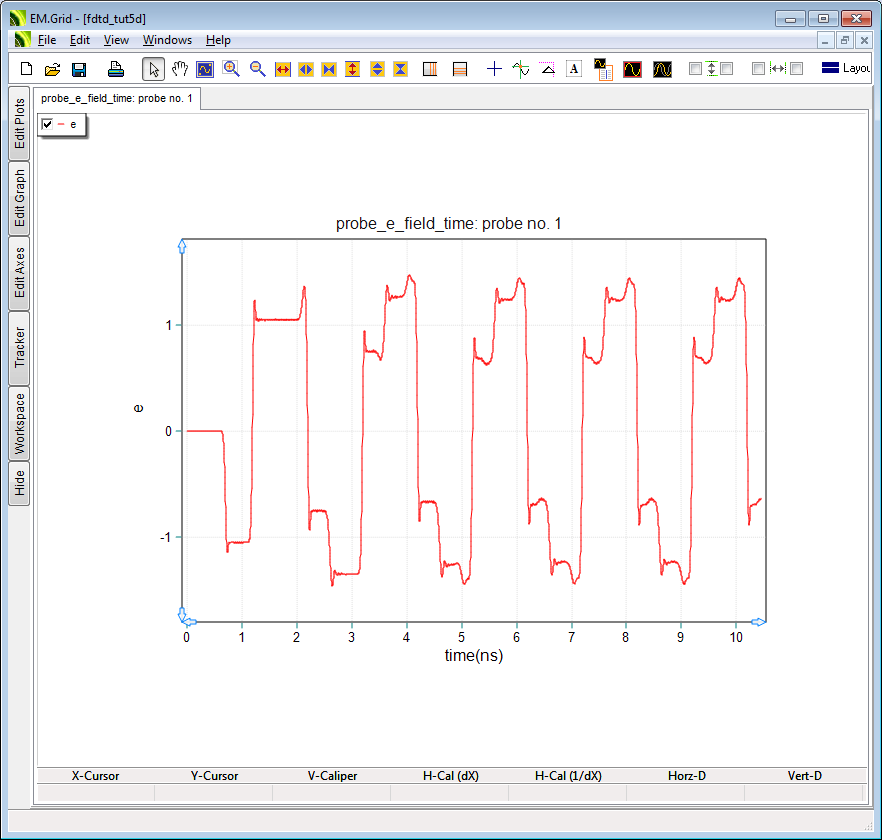The height and width of the screenshot is (840, 882).
Task: Add a crosshair cursor with the plus icon
Action: 494,69
